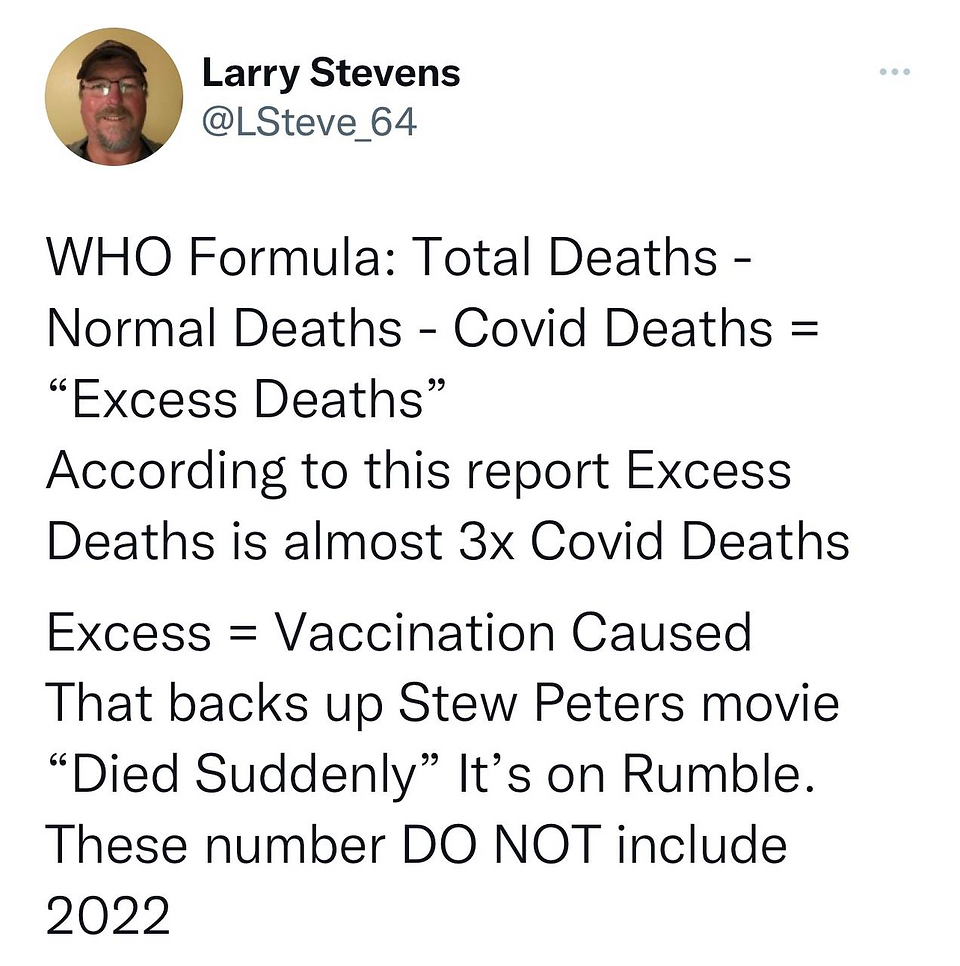
Task: Click the words 'DO NOT include'
Action: coord(595,845)
